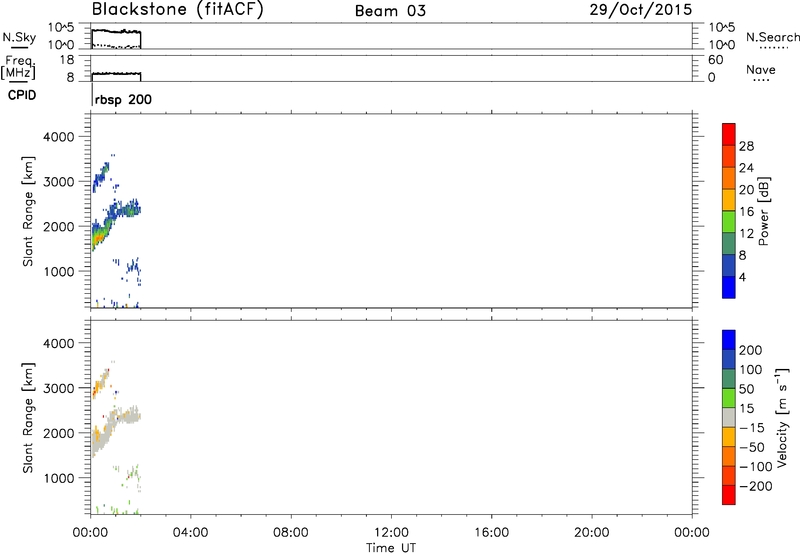
Task: Click the 16:00 time axis label
Action: pyautogui.click(x=491, y=533)
